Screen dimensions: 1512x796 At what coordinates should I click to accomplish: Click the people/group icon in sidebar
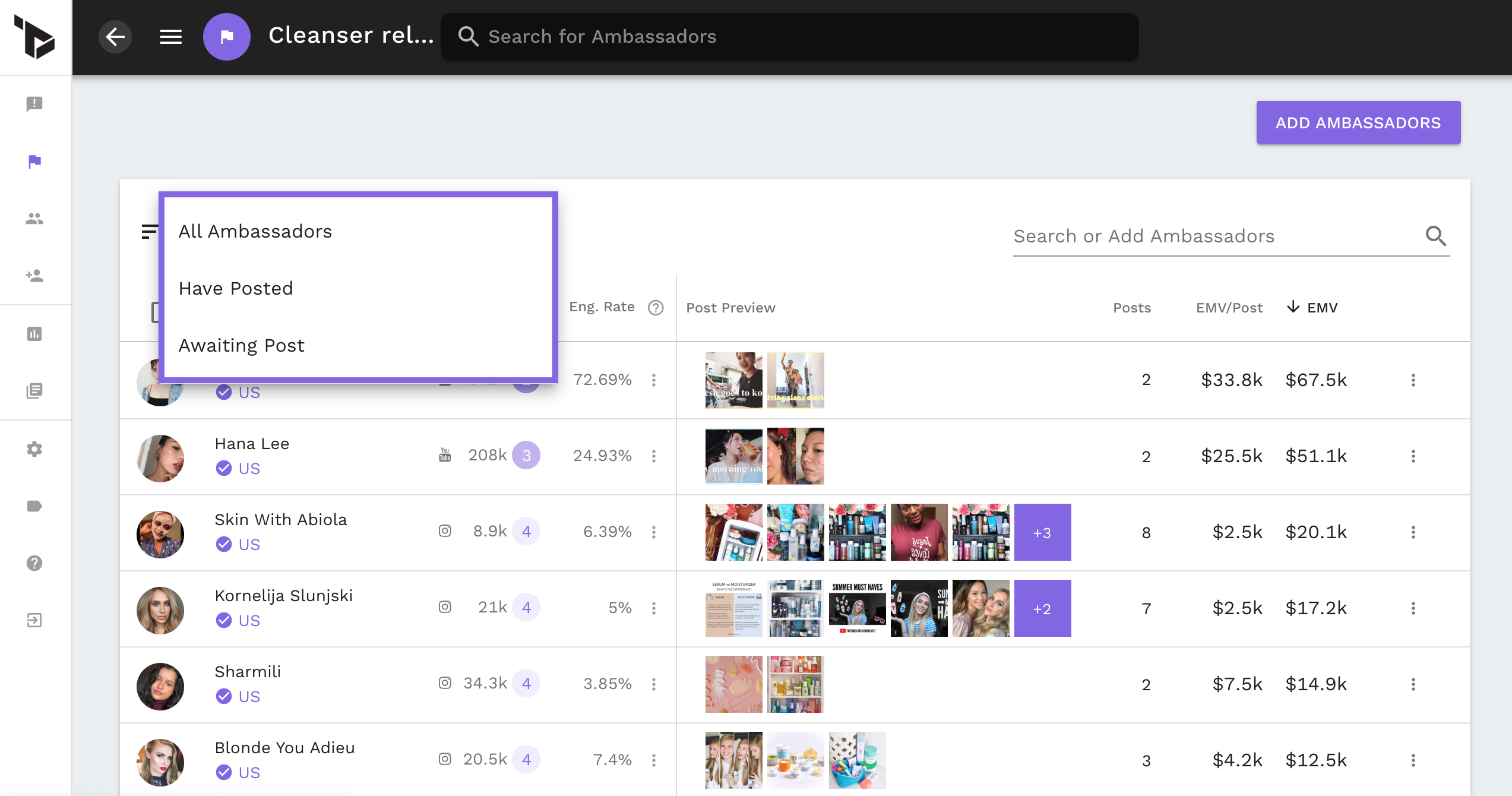[35, 219]
